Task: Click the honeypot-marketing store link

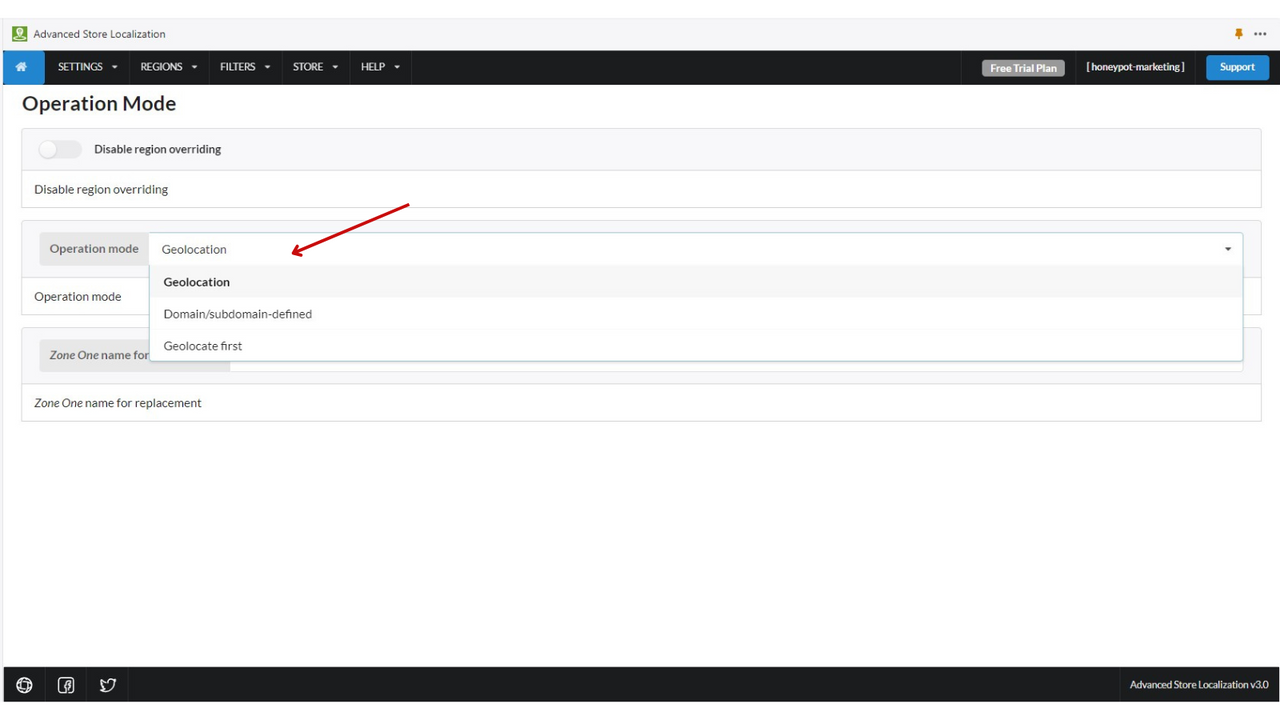Action: pyautogui.click(x=1135, y=67)
